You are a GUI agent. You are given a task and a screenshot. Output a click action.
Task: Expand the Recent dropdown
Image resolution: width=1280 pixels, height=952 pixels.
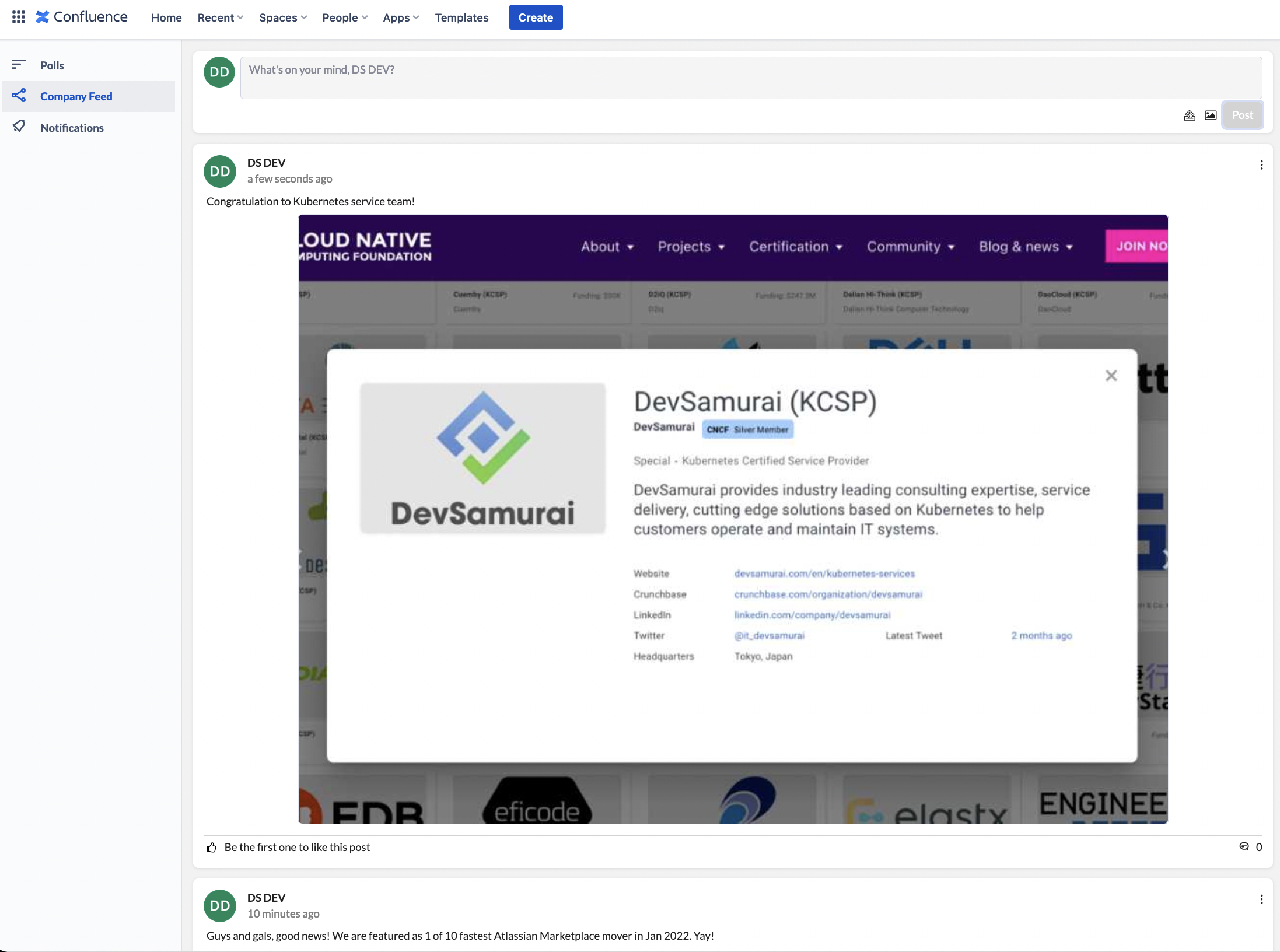click(x=220, y=17)
